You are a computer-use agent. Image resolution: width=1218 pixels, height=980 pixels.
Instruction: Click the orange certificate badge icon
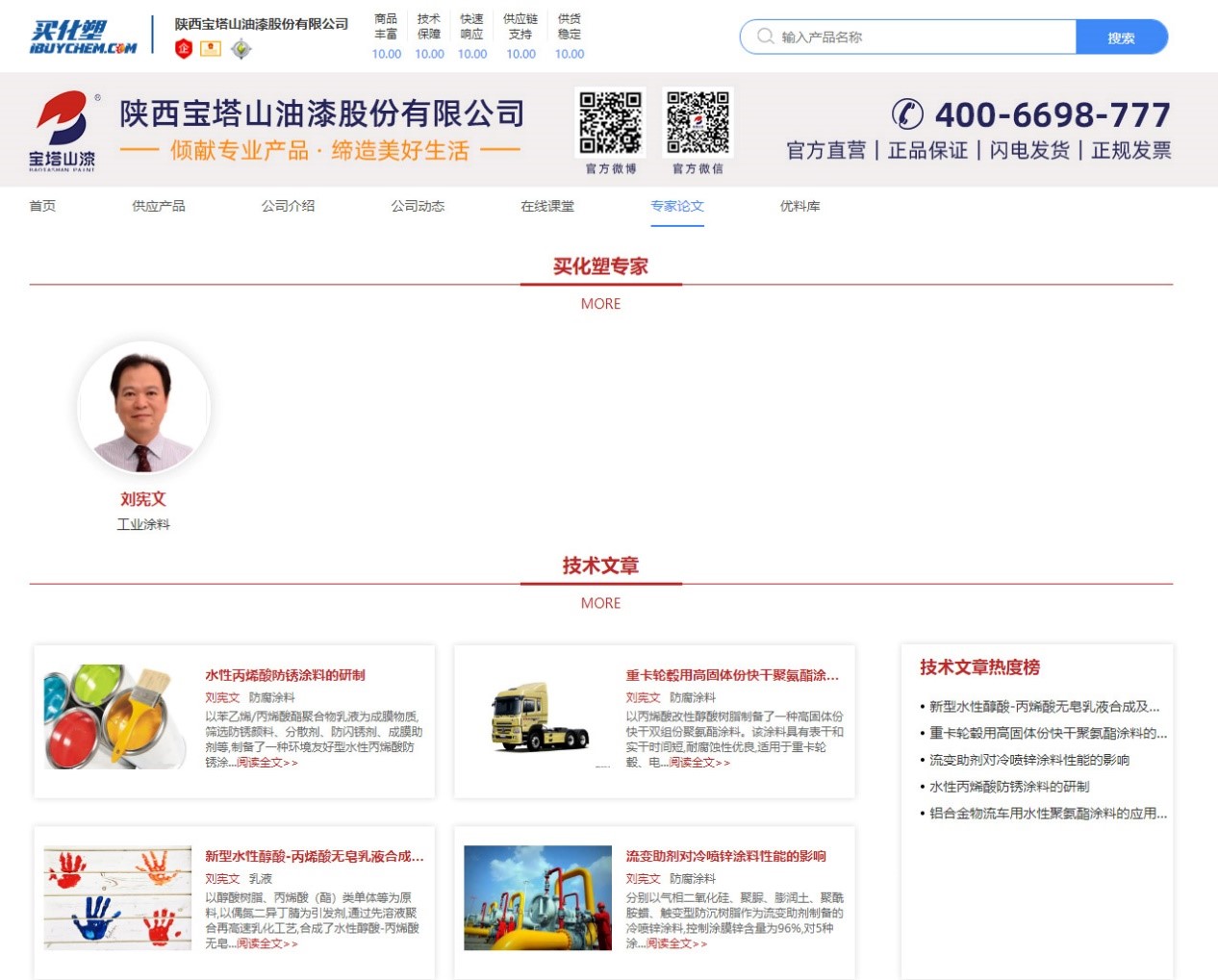(211, 48)
